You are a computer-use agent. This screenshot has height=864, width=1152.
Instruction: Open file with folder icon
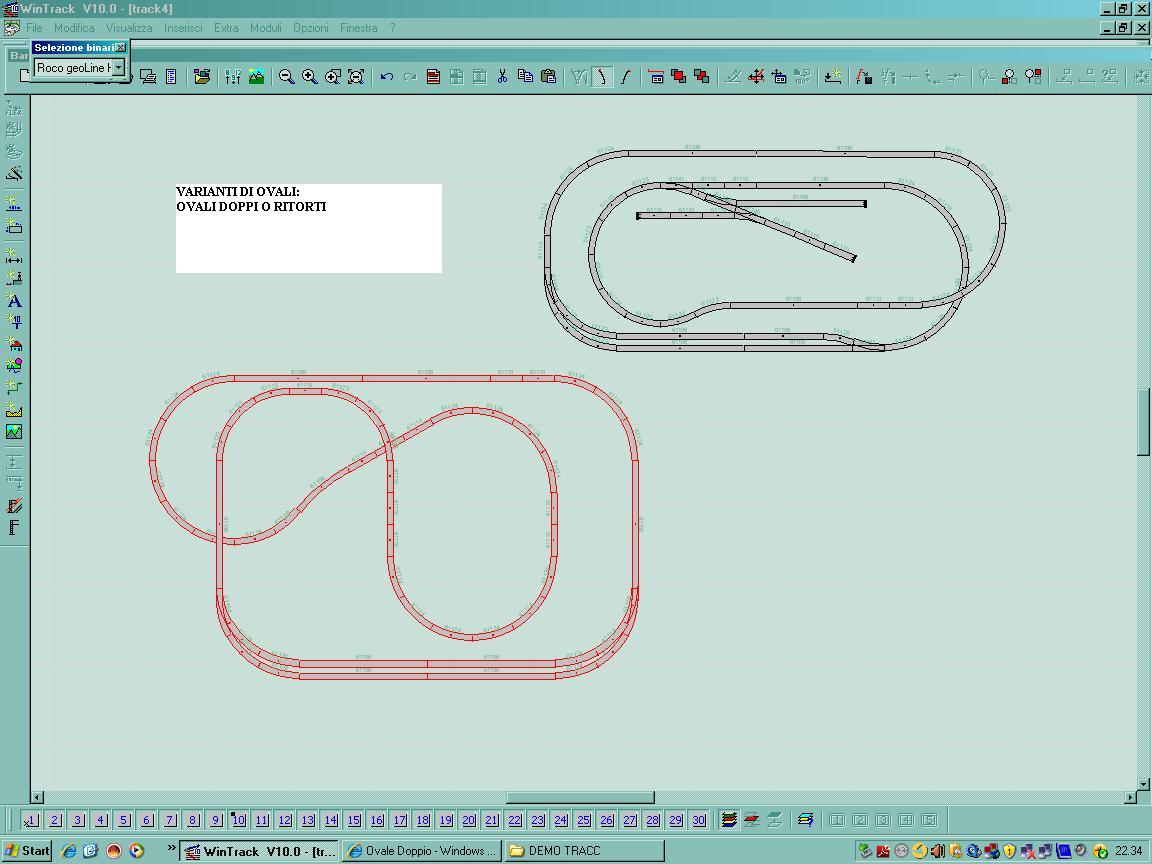coord(202,76)
